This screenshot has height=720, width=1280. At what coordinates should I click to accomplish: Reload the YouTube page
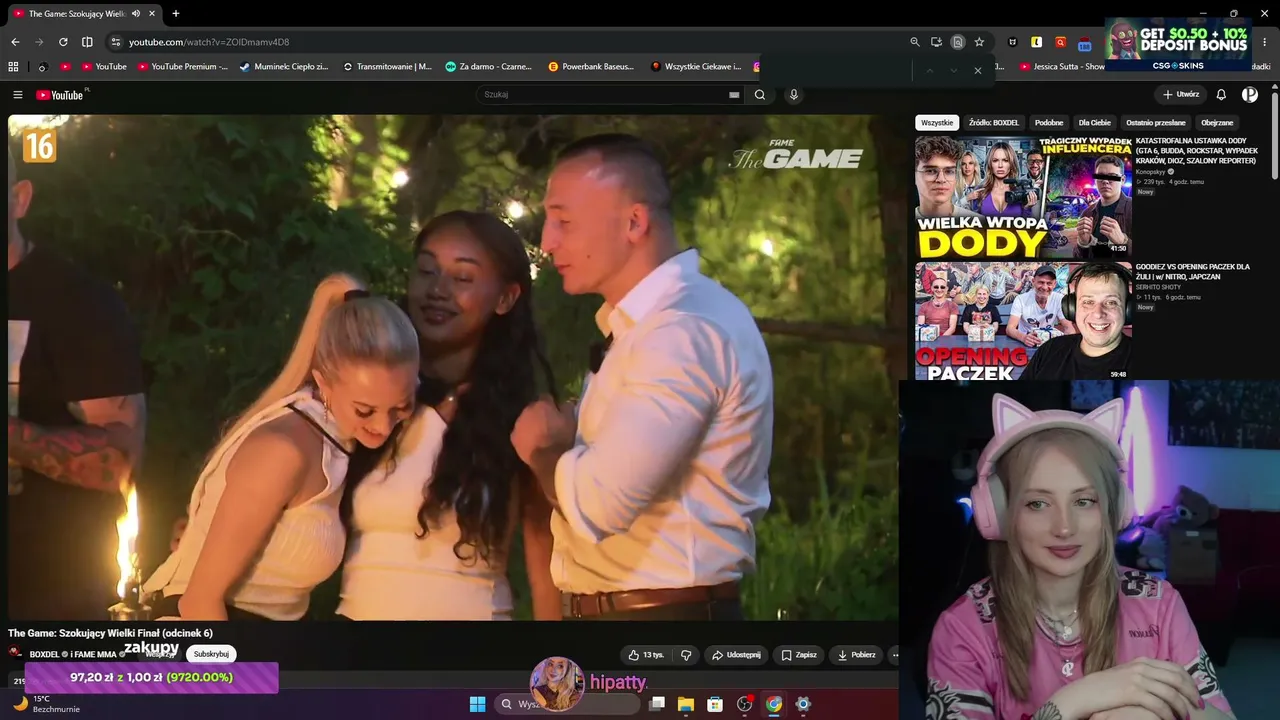(63, 42)
